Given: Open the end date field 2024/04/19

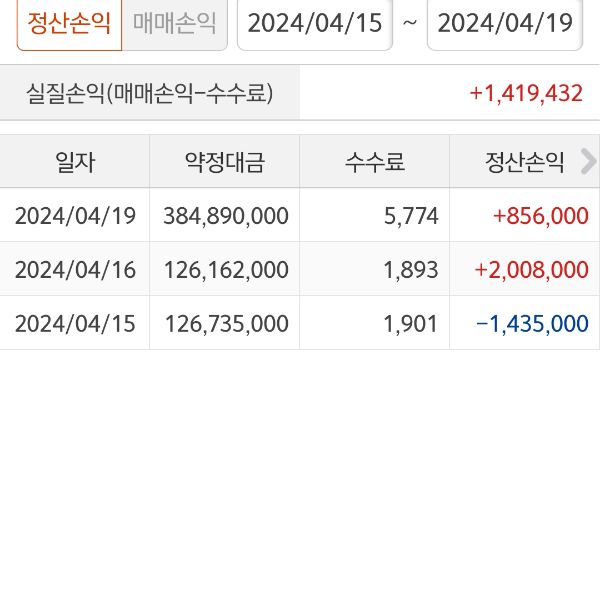Looking at the screenshot, I should tap(505, 23).
